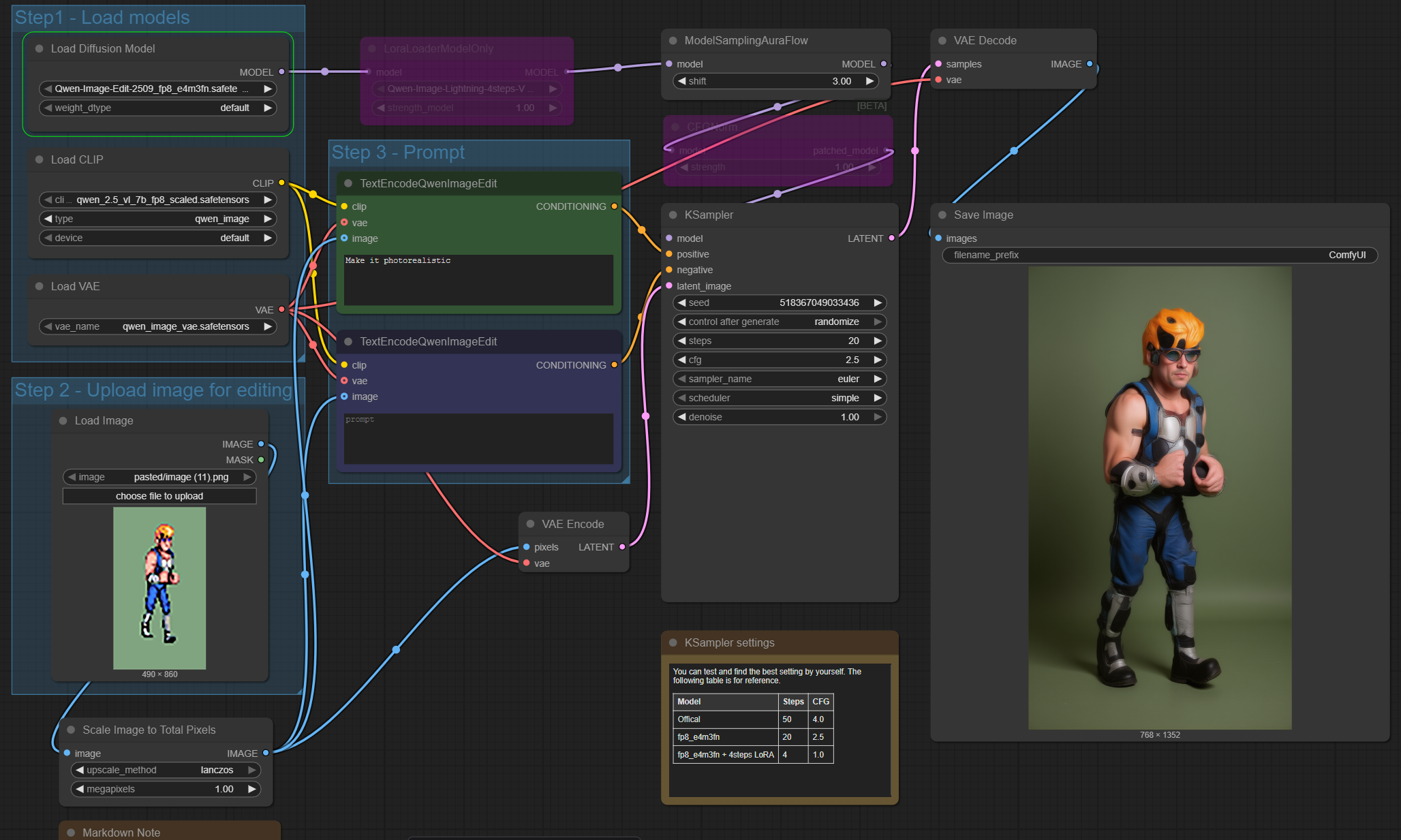The image size is (1401, 840).
Task: Select the Step1 - Load models group title
Action: (102, 18)
